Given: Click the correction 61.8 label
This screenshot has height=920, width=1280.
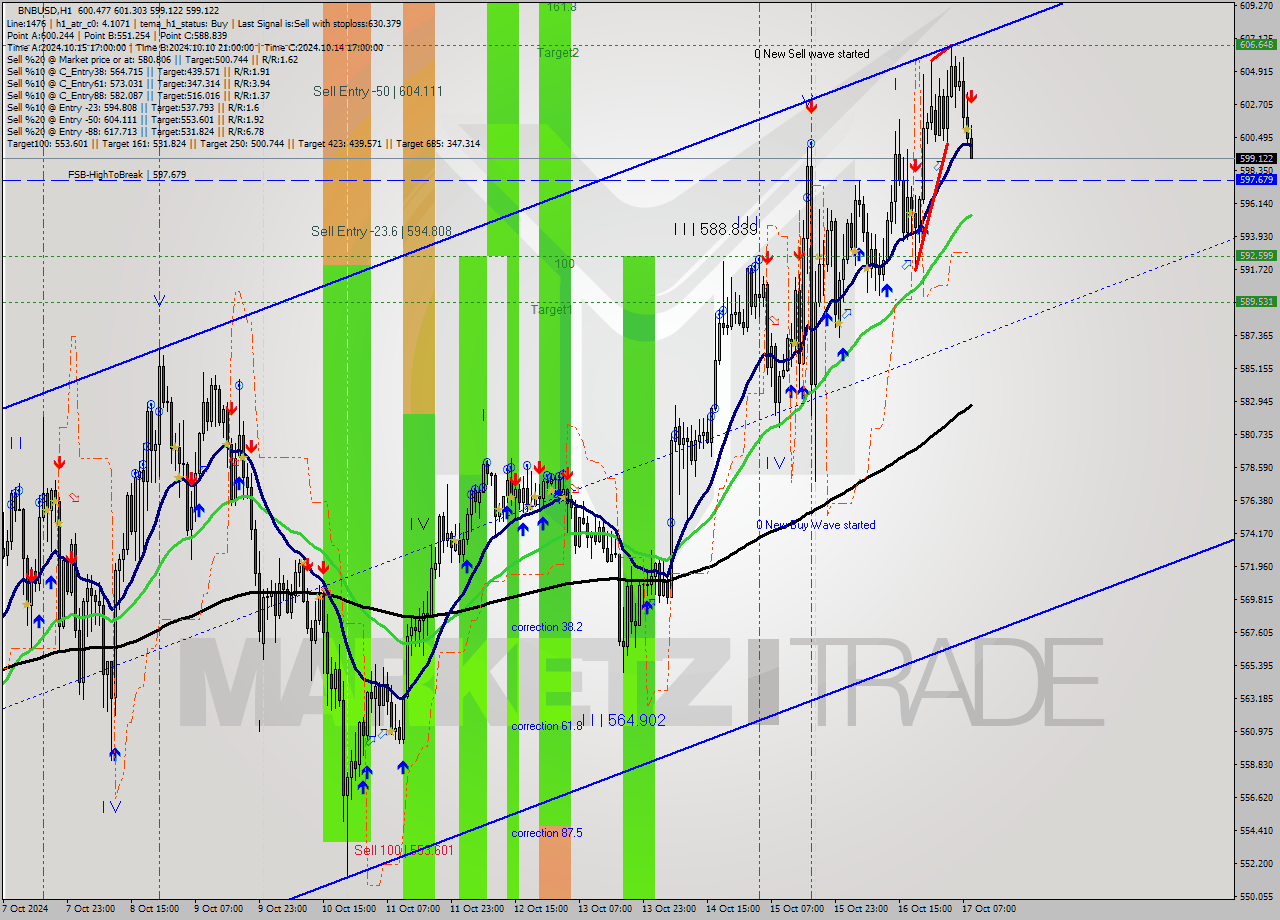Looking at the screenshot, I should coord(547,726).
